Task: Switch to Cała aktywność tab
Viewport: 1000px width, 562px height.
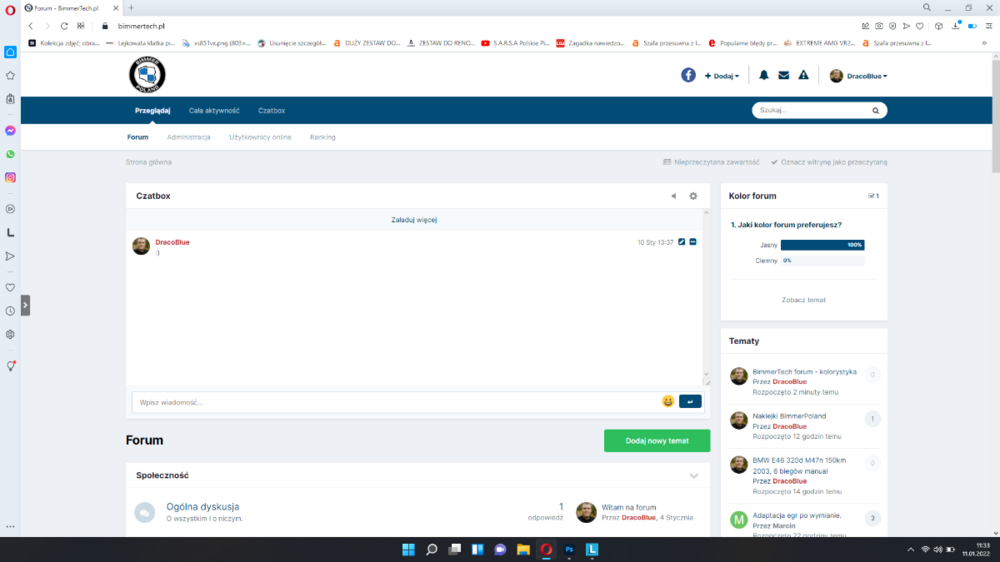Action: [214, 110]
